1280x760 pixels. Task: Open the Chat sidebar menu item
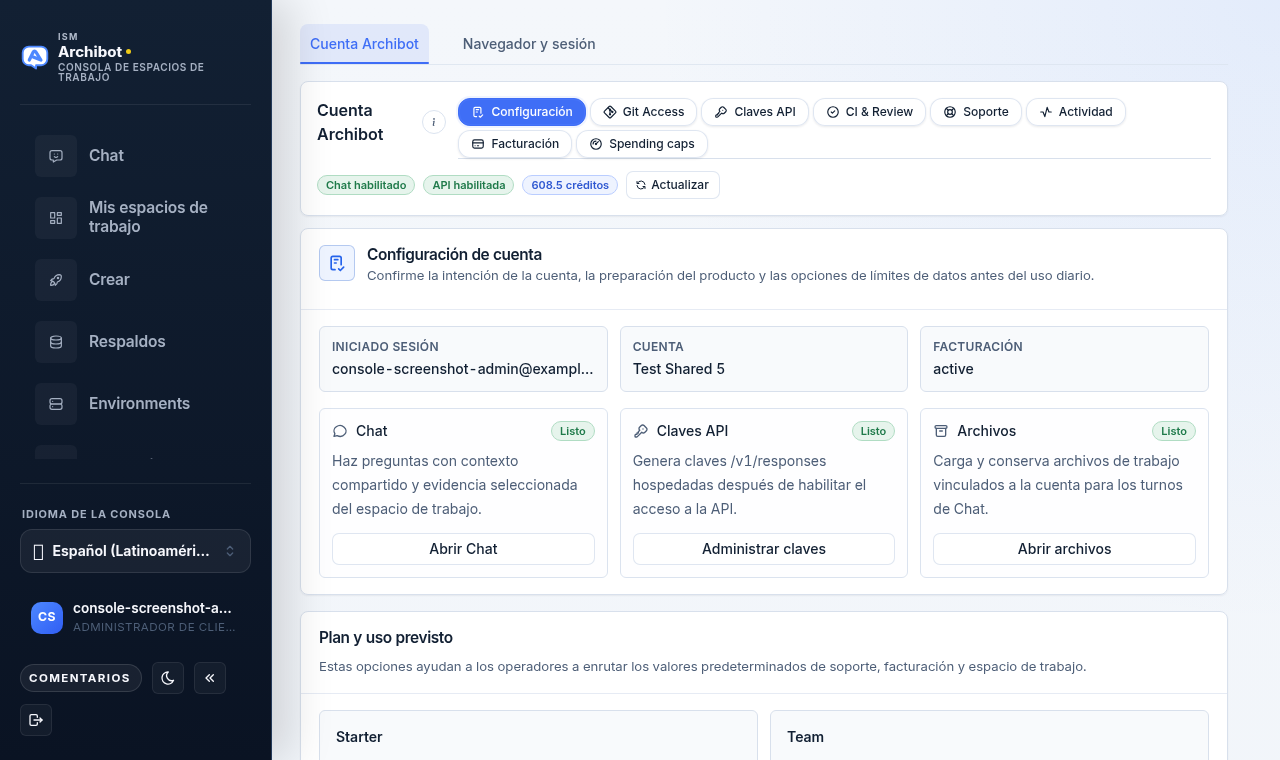[x=135, y=156]
